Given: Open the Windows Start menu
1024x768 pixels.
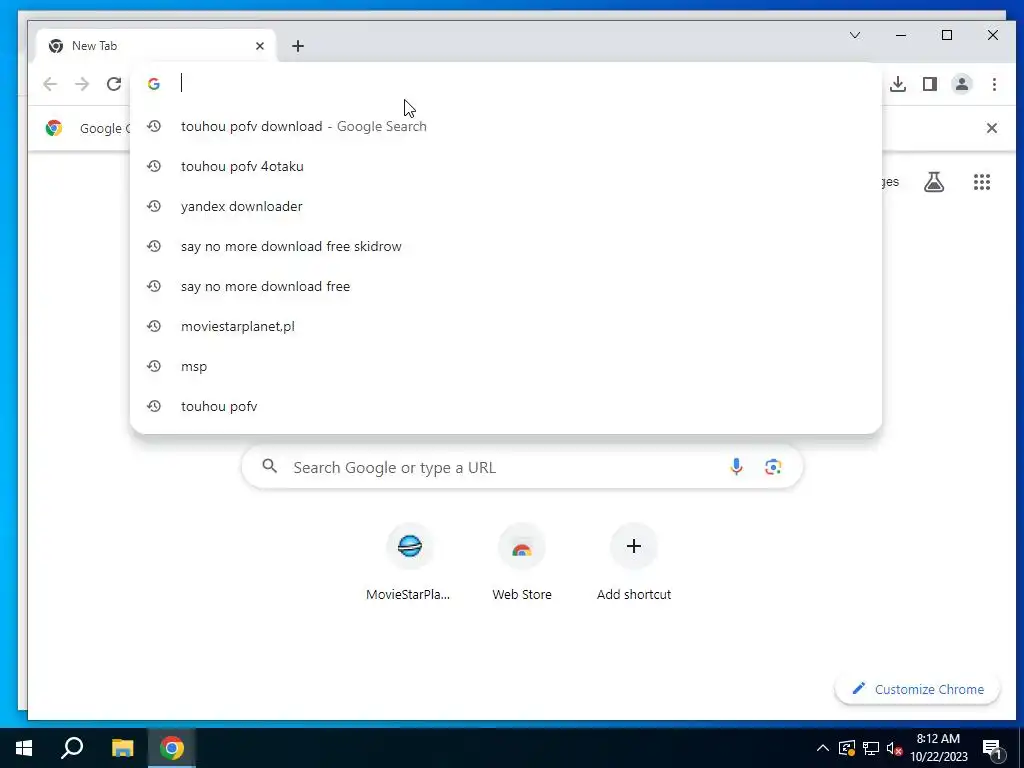Looking at the screenshot, I should [24, 748].
